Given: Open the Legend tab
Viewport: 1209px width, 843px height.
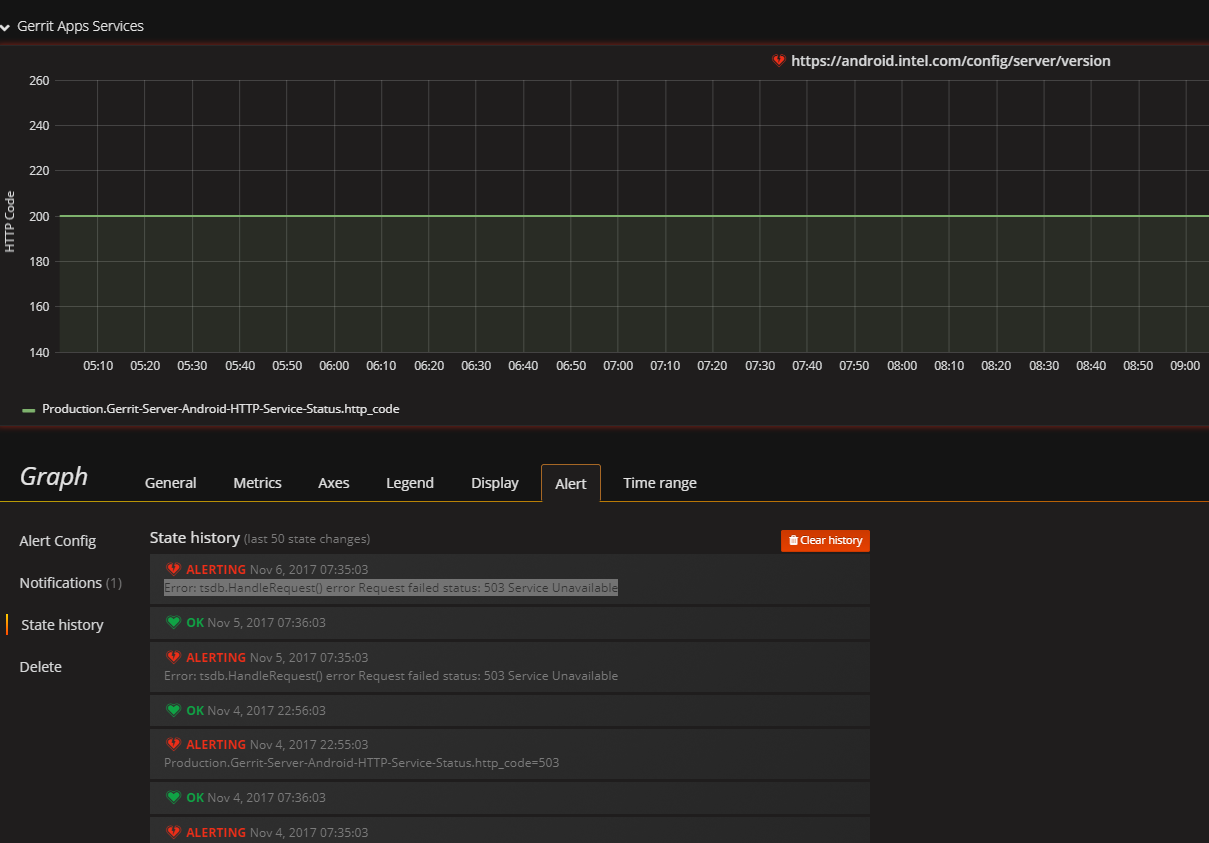Looking at the screenshot, I should (410, 483).
